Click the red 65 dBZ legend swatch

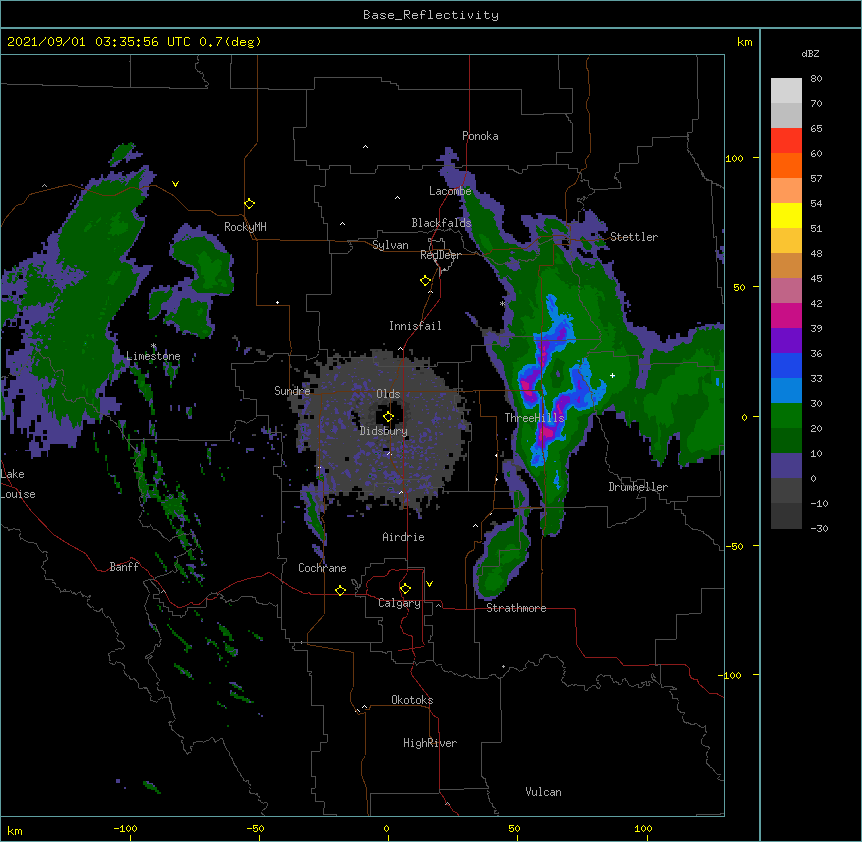coord(786,141)
